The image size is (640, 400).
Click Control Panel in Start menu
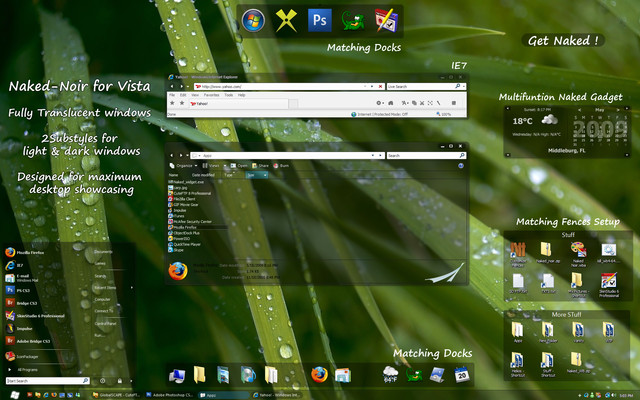[x=105, y=324]
